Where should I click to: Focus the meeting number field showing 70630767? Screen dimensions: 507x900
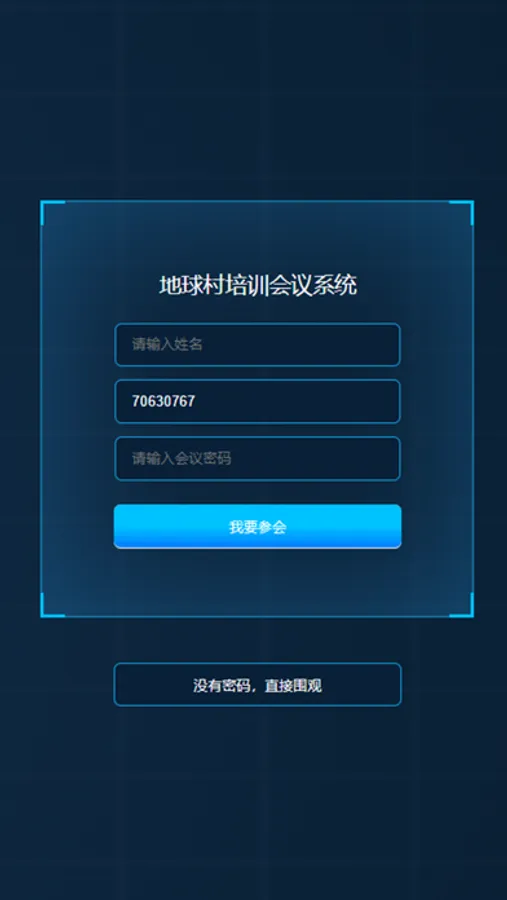[257, 401]
